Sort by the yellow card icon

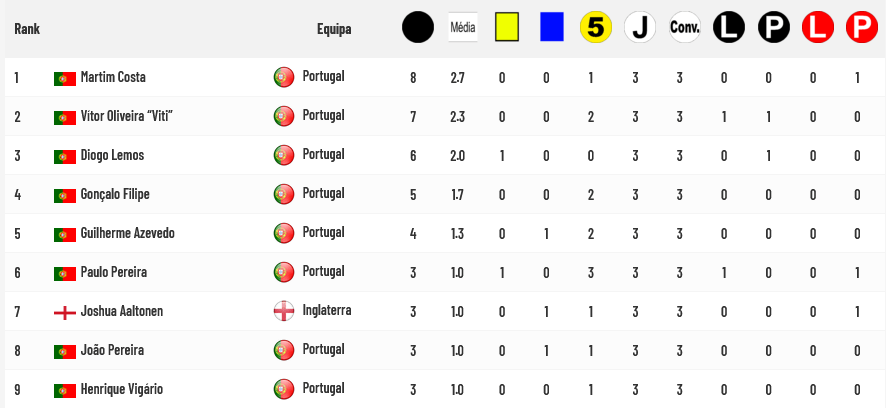click(507, 27)
